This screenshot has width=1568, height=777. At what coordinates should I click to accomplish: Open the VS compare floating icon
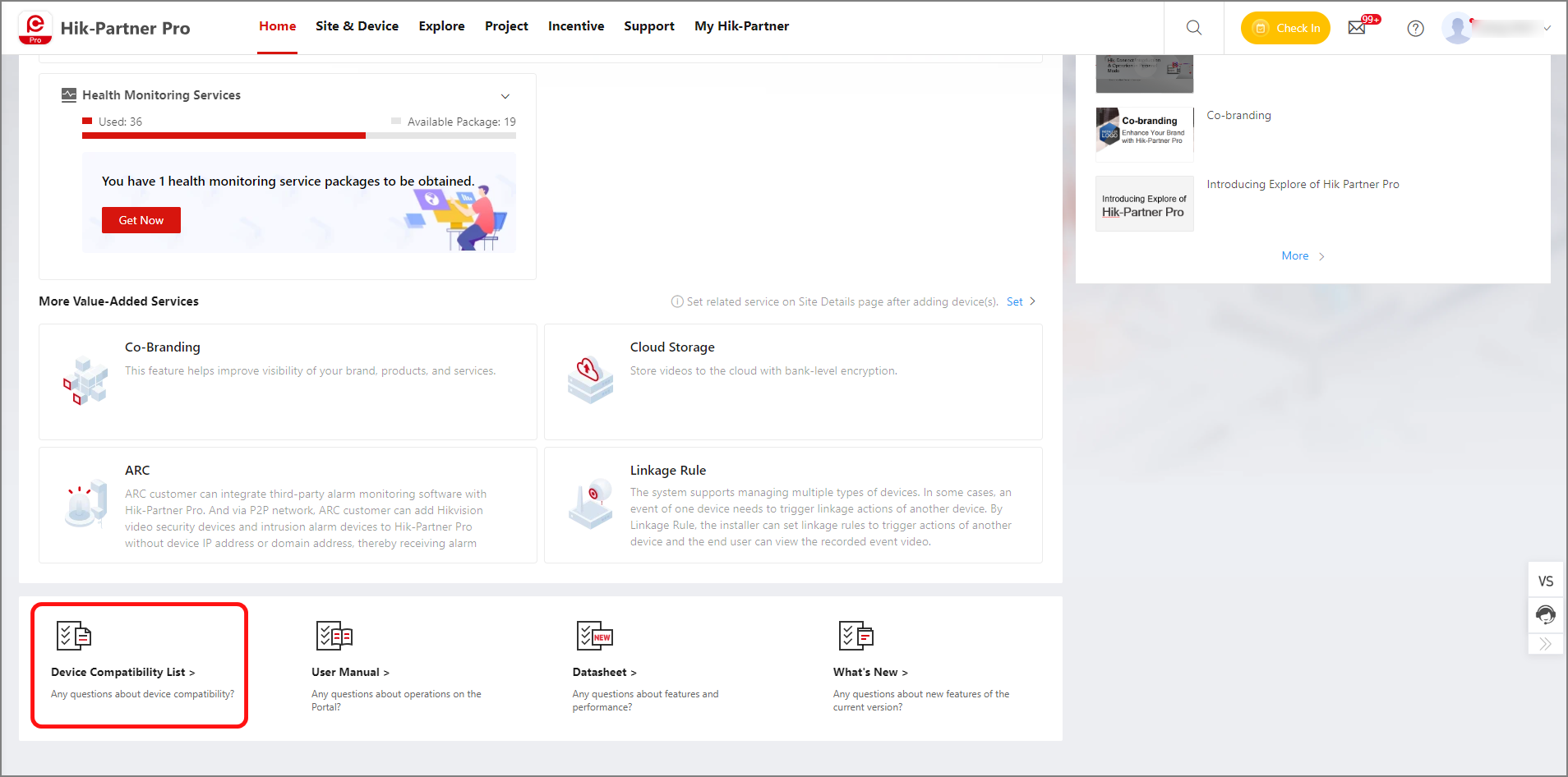point(1546,582)
